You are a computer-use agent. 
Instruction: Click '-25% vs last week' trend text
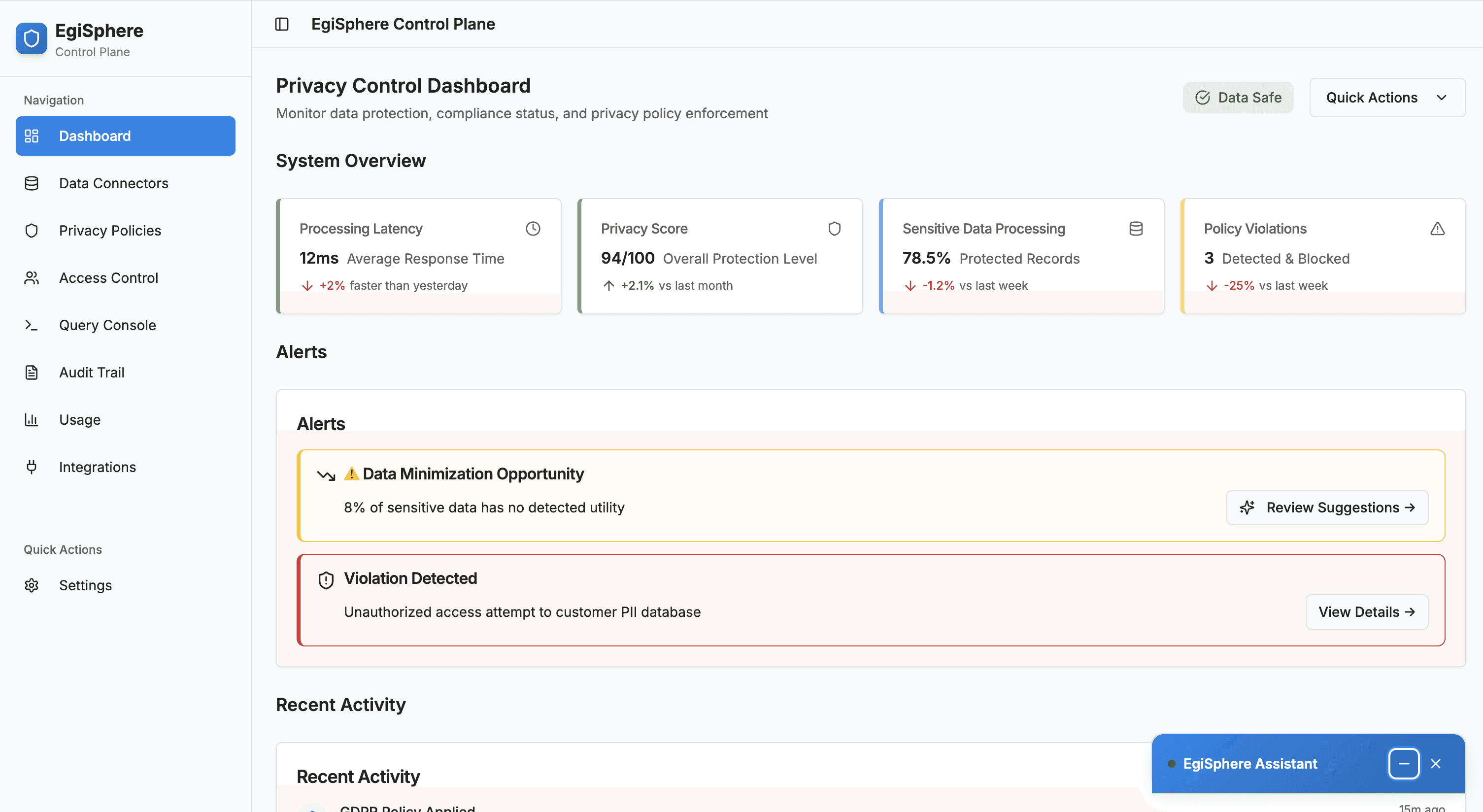coord(1276,286)
